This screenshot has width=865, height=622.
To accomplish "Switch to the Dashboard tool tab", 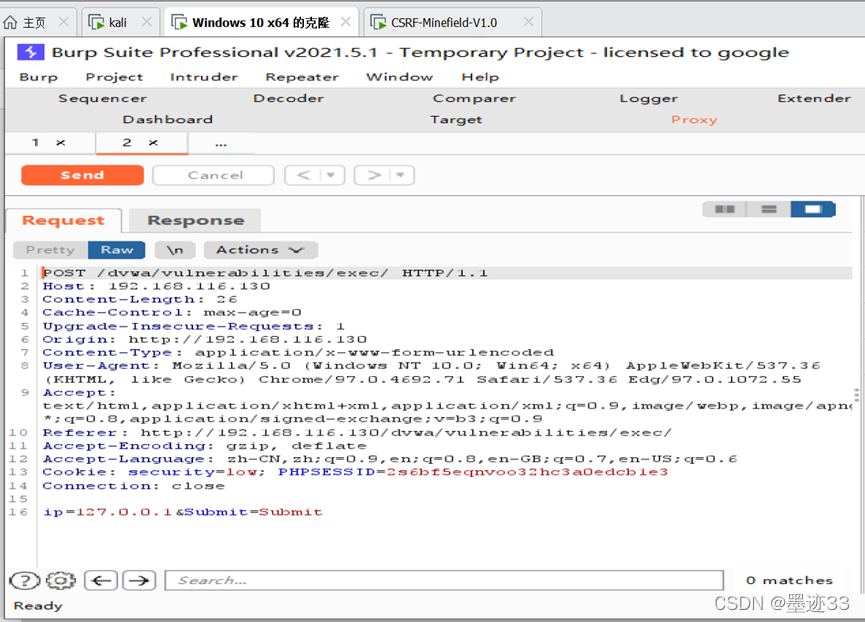I will [x=168, y=119].
